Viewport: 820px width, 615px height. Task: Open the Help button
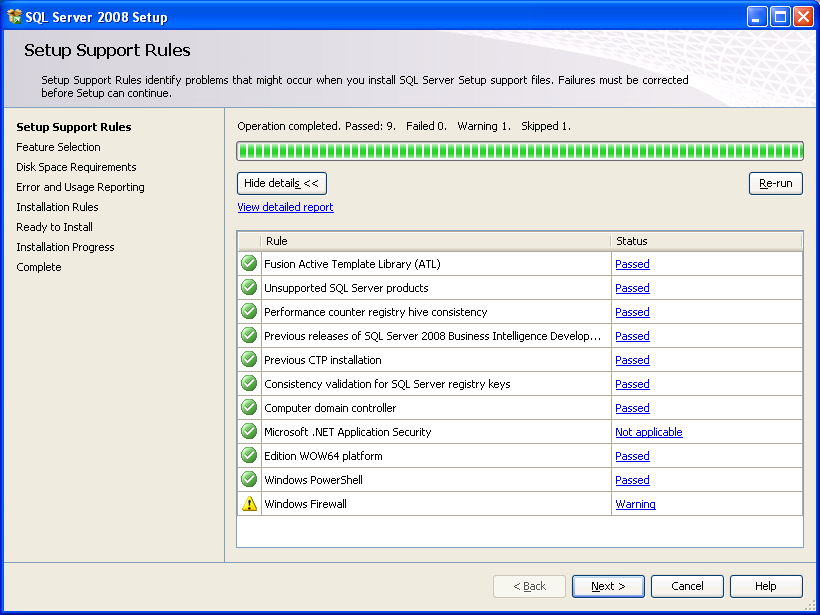(766, 586)
